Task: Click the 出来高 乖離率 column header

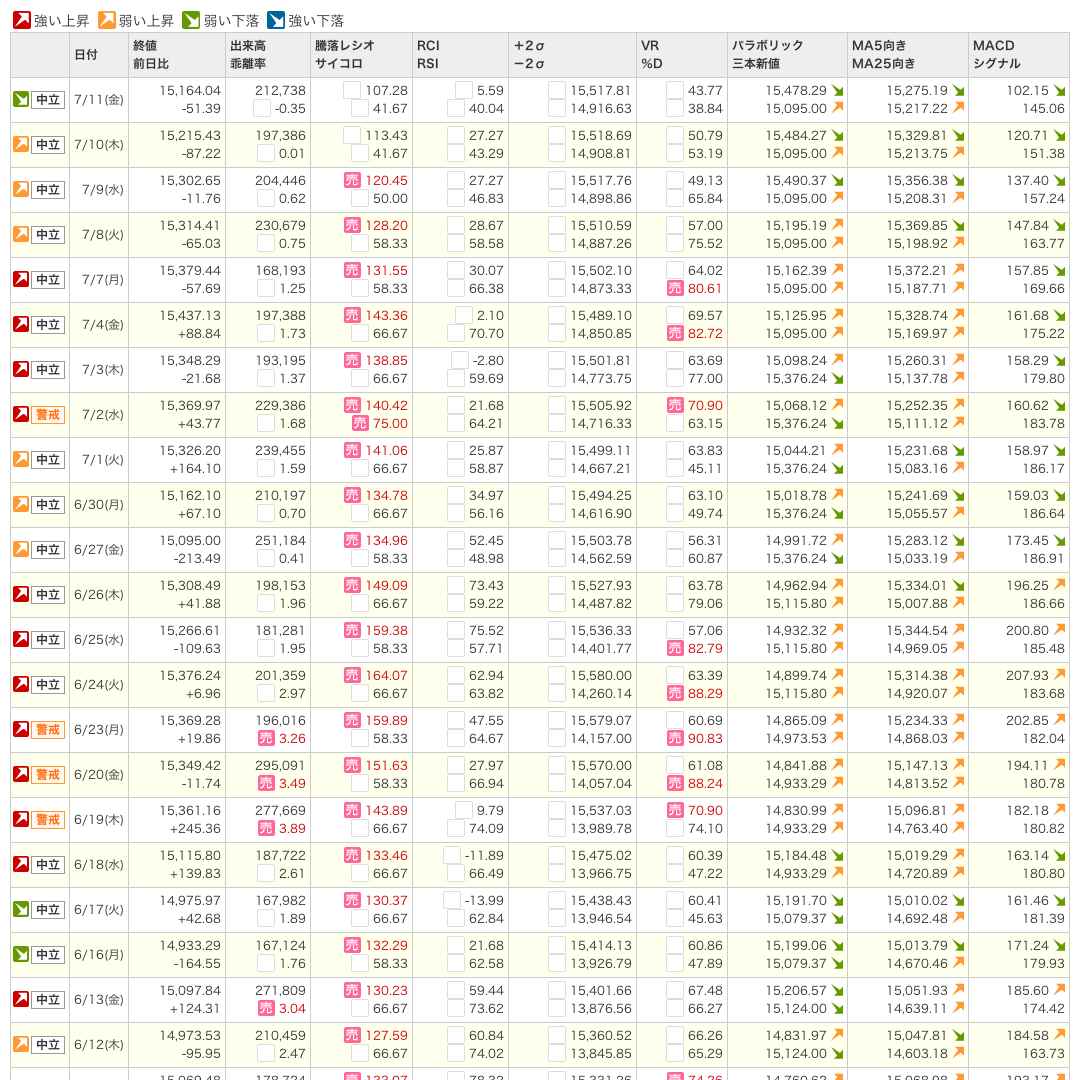Action: click(268, 54)
